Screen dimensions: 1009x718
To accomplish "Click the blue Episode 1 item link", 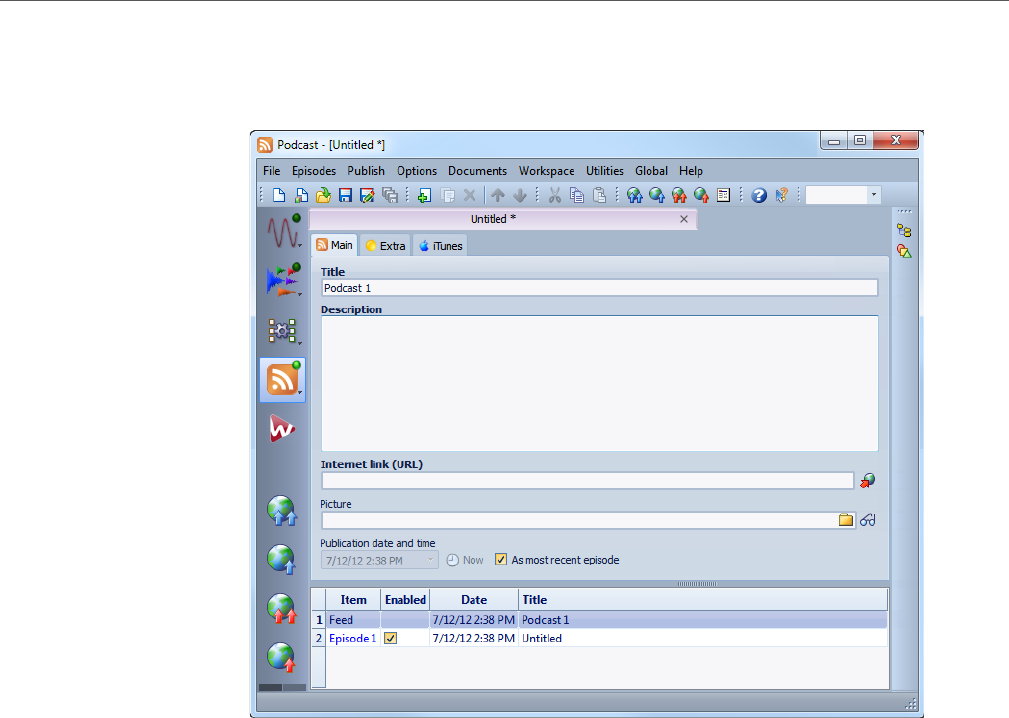I will [x=352, y=638].
